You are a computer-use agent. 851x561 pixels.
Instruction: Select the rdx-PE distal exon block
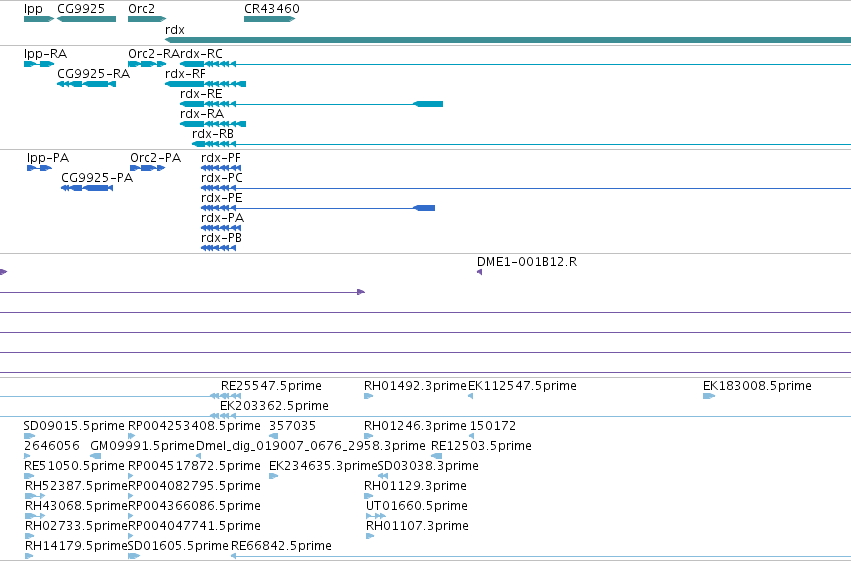[424, 208]
